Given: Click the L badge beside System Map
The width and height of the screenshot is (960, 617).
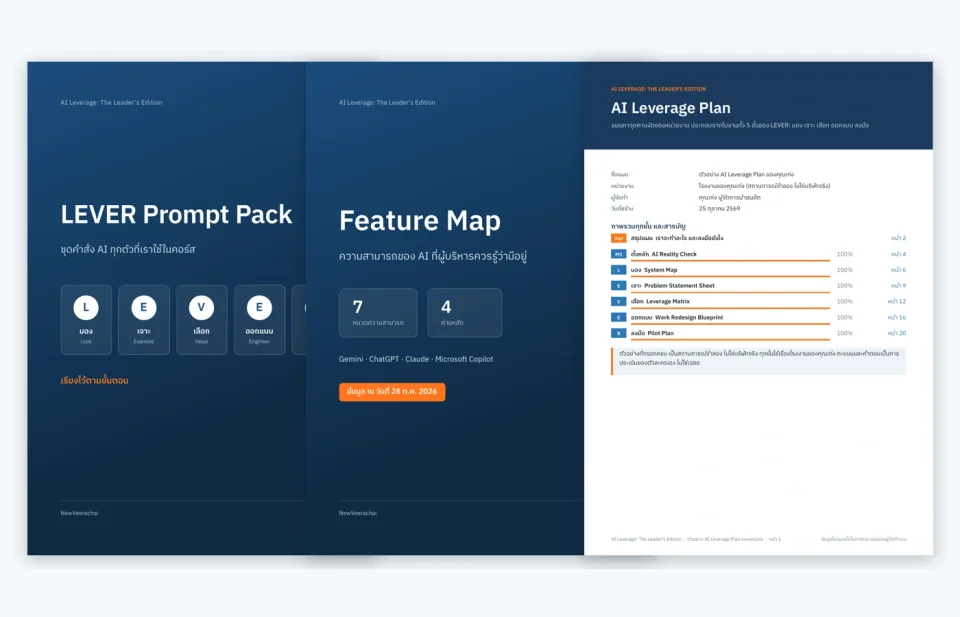Looking at the screenshot, I should point(618,270).
